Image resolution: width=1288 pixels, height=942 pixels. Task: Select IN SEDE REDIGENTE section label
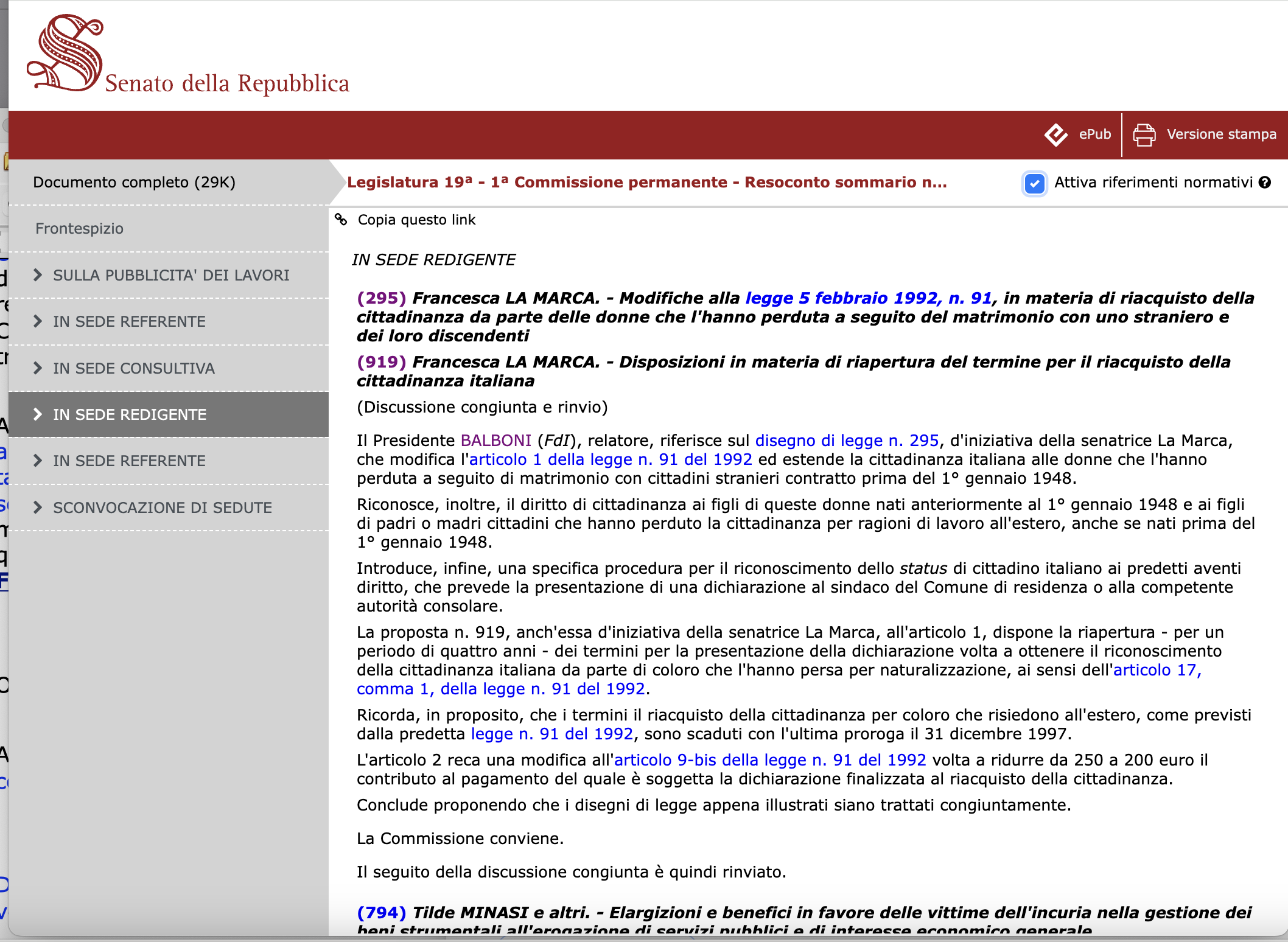pyautogui.click(x=130, y=414)
